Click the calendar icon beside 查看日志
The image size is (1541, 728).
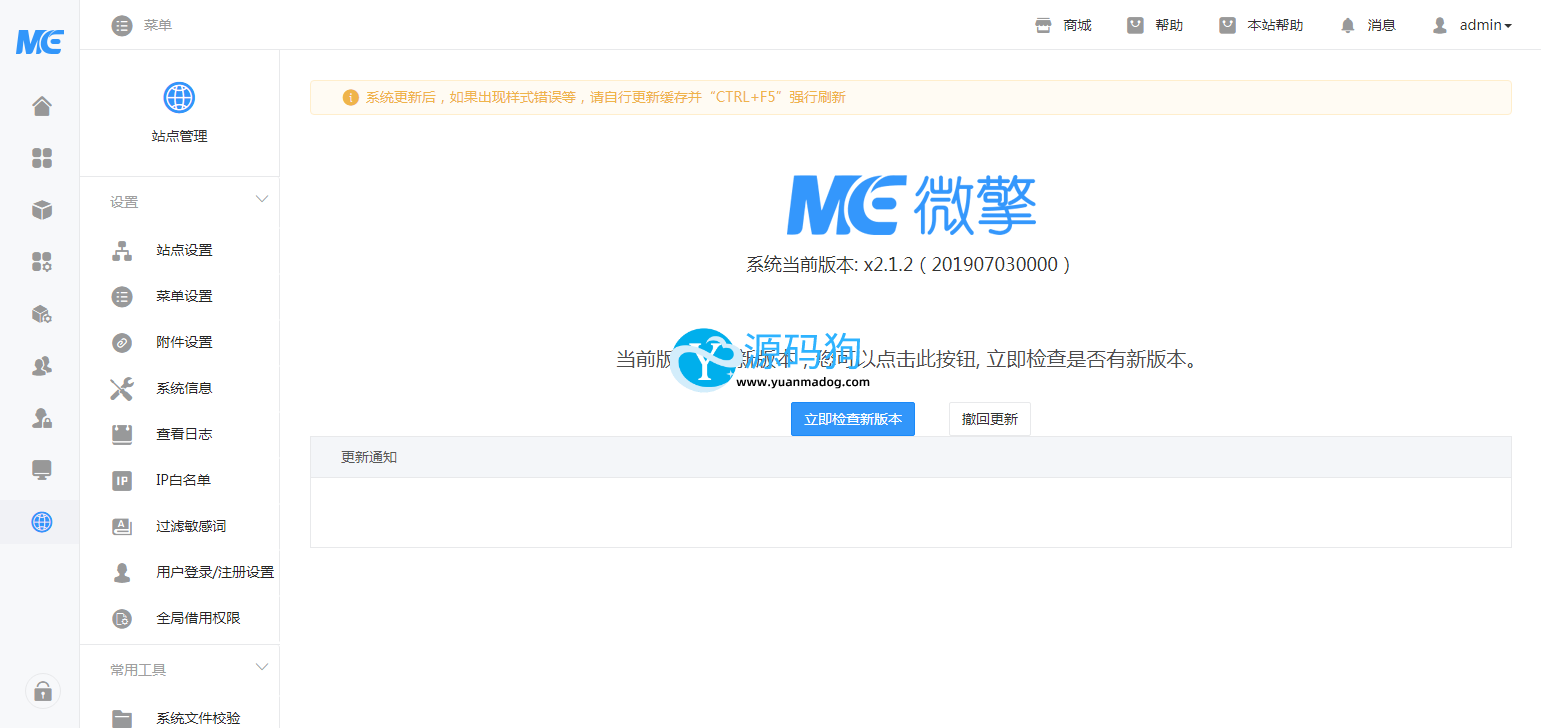(x=122, y=434)
